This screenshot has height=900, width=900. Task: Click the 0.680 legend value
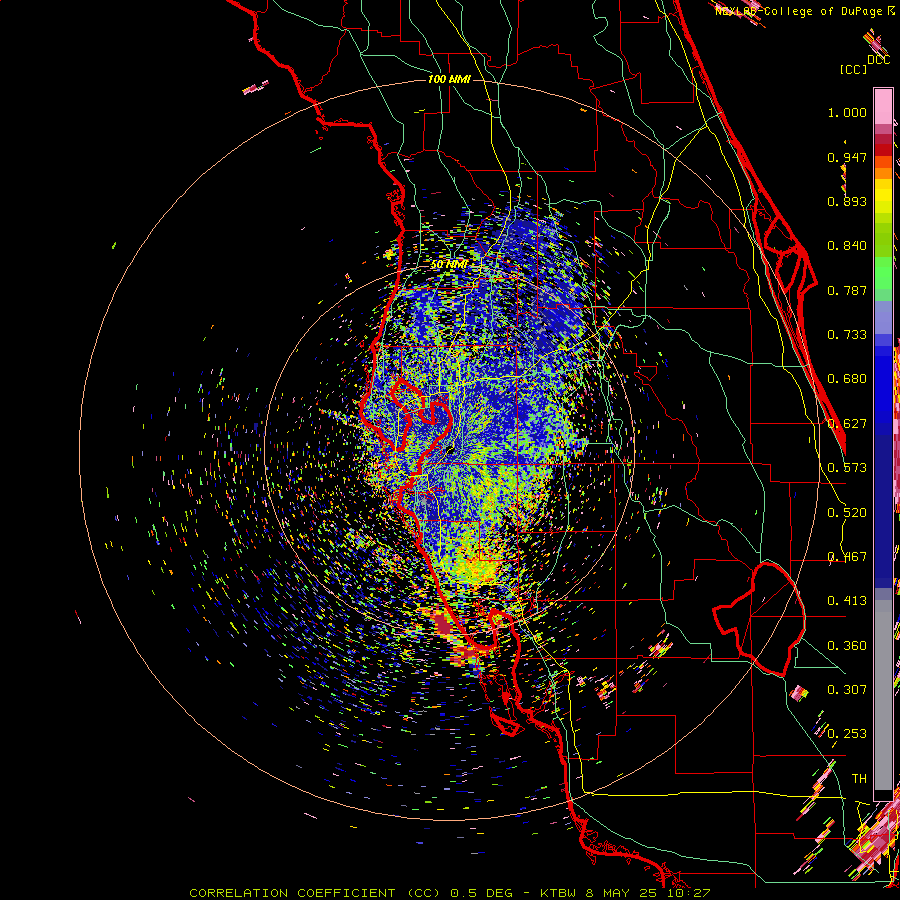point(847,379)
